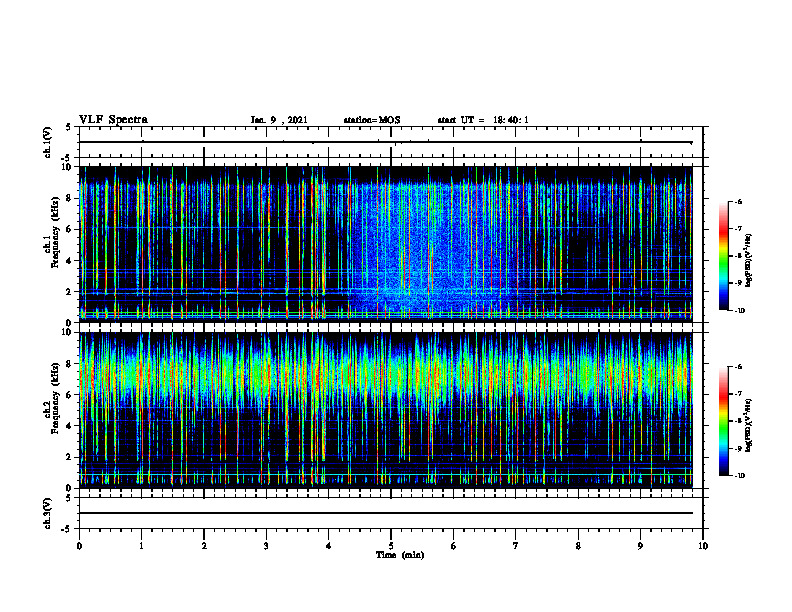Screen dimensions: 792x612
Task: Click the "ch.1(V)" waveform axis label
Action: [x=47, y=142]
